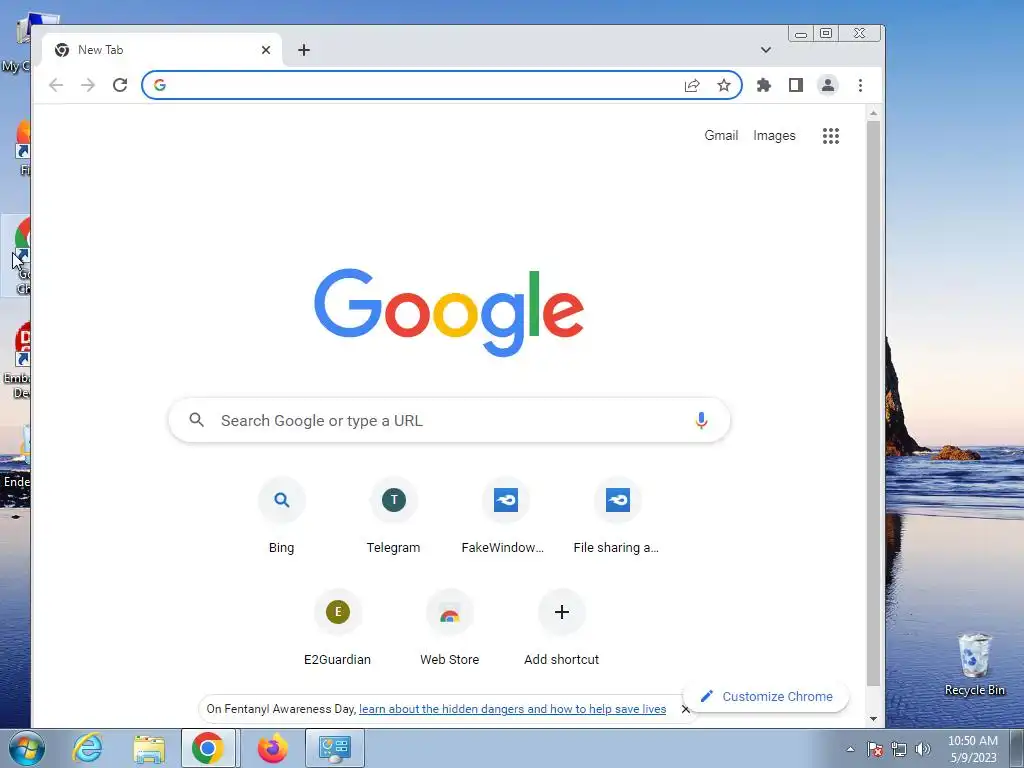Open the profile avatar menu

point(827,85)
